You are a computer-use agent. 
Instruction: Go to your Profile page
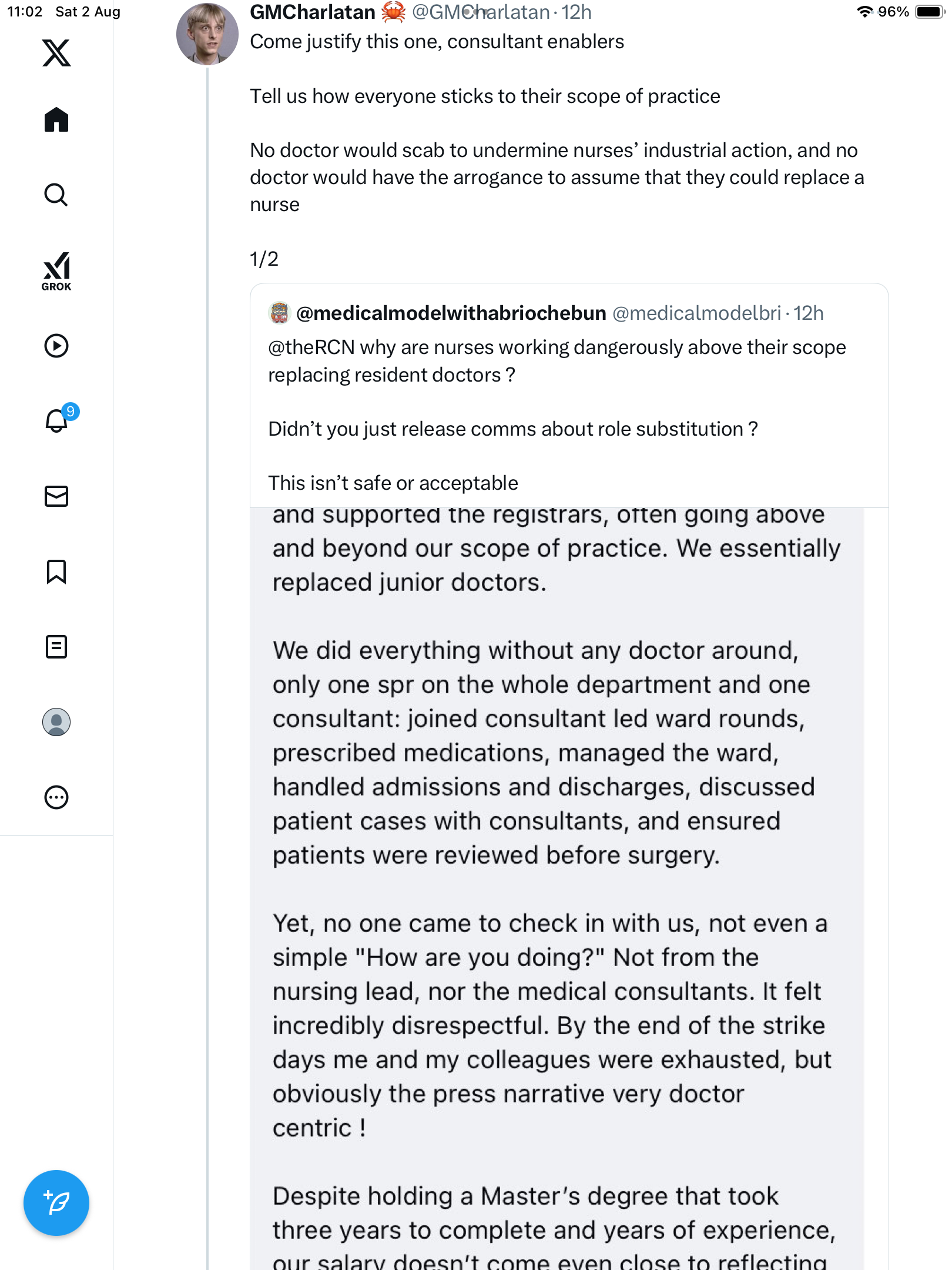(x=56, y=722)
